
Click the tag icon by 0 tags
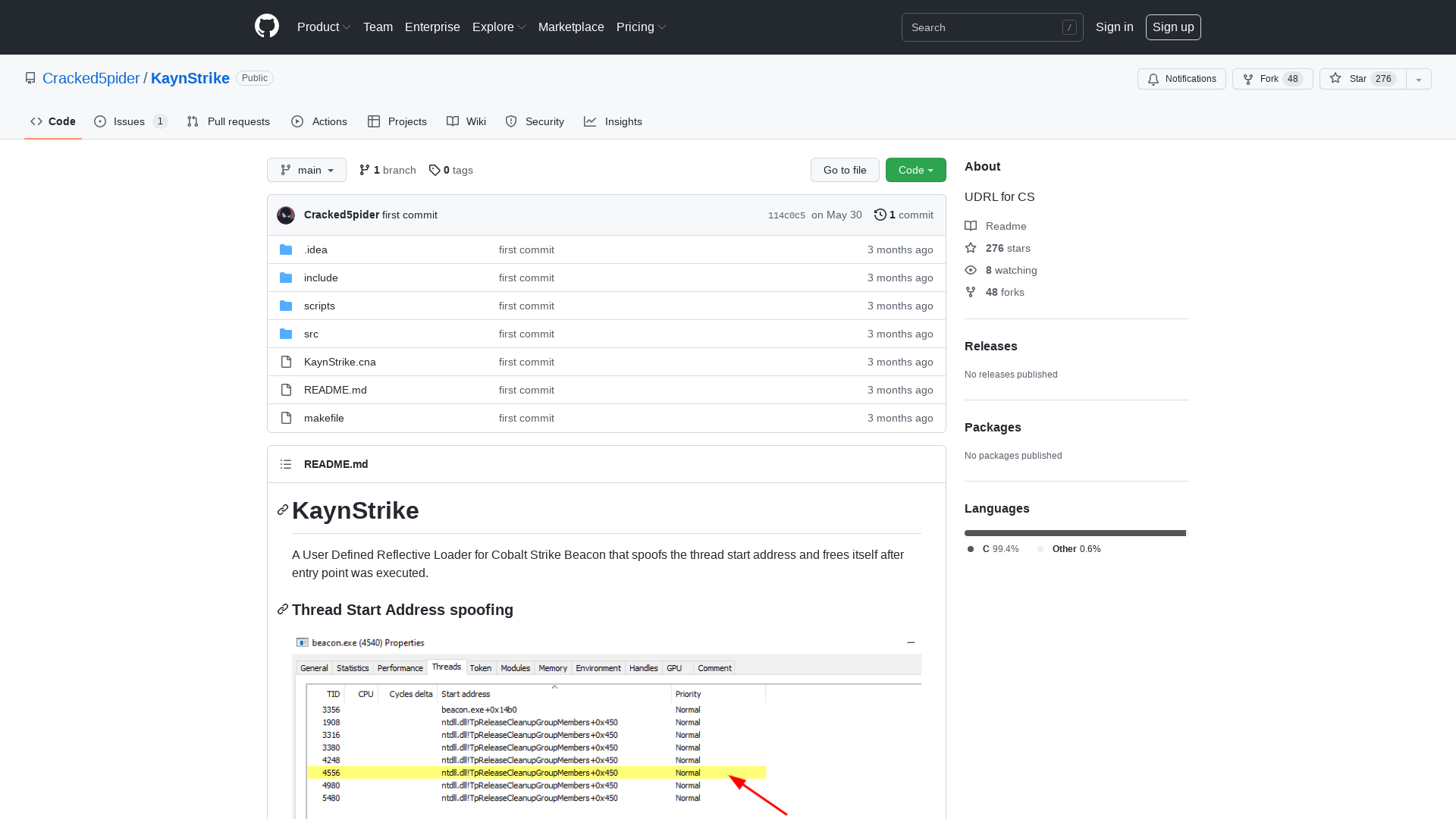(x=435, y=170)
